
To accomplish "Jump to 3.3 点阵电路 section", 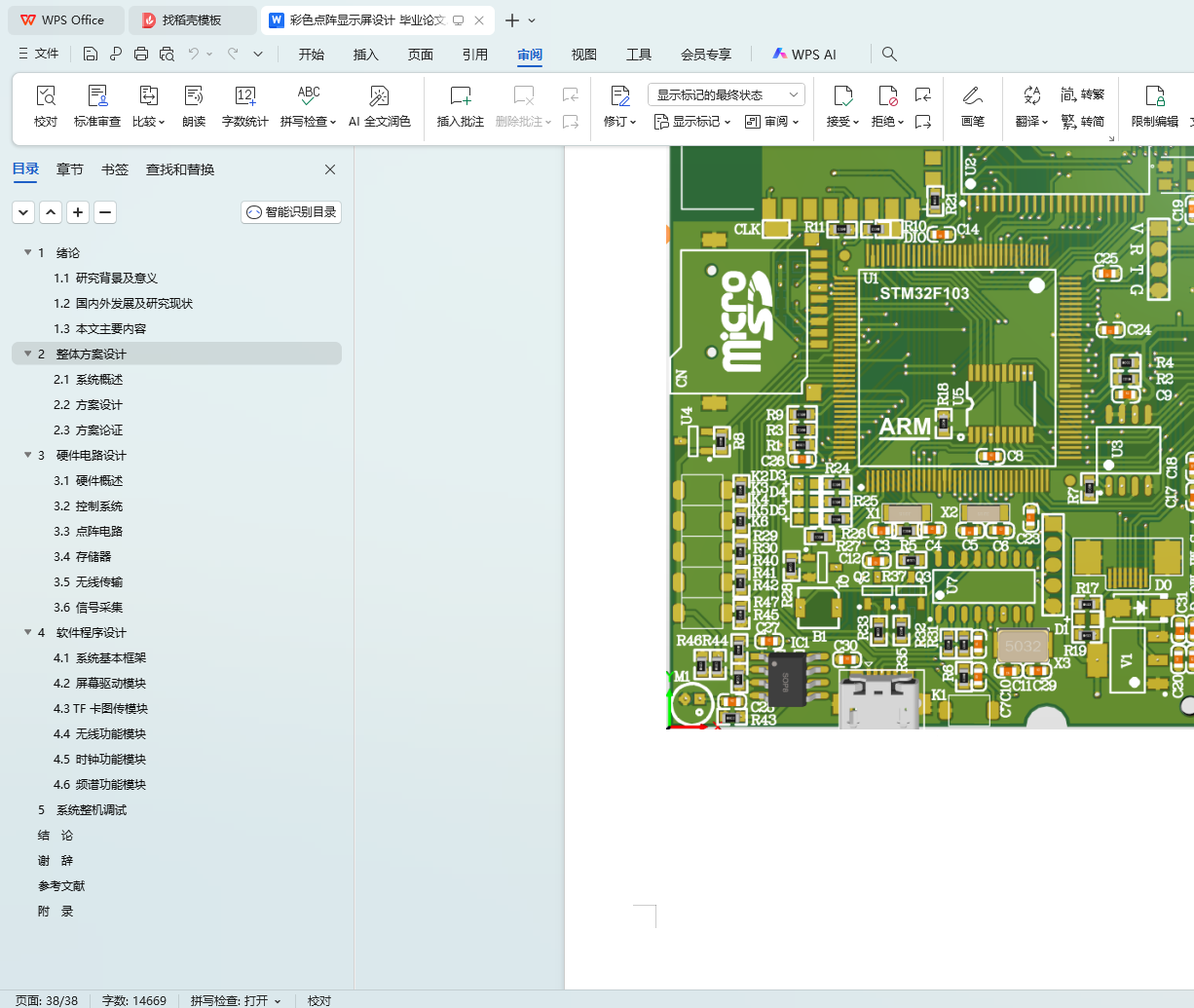I will (89, 531).
